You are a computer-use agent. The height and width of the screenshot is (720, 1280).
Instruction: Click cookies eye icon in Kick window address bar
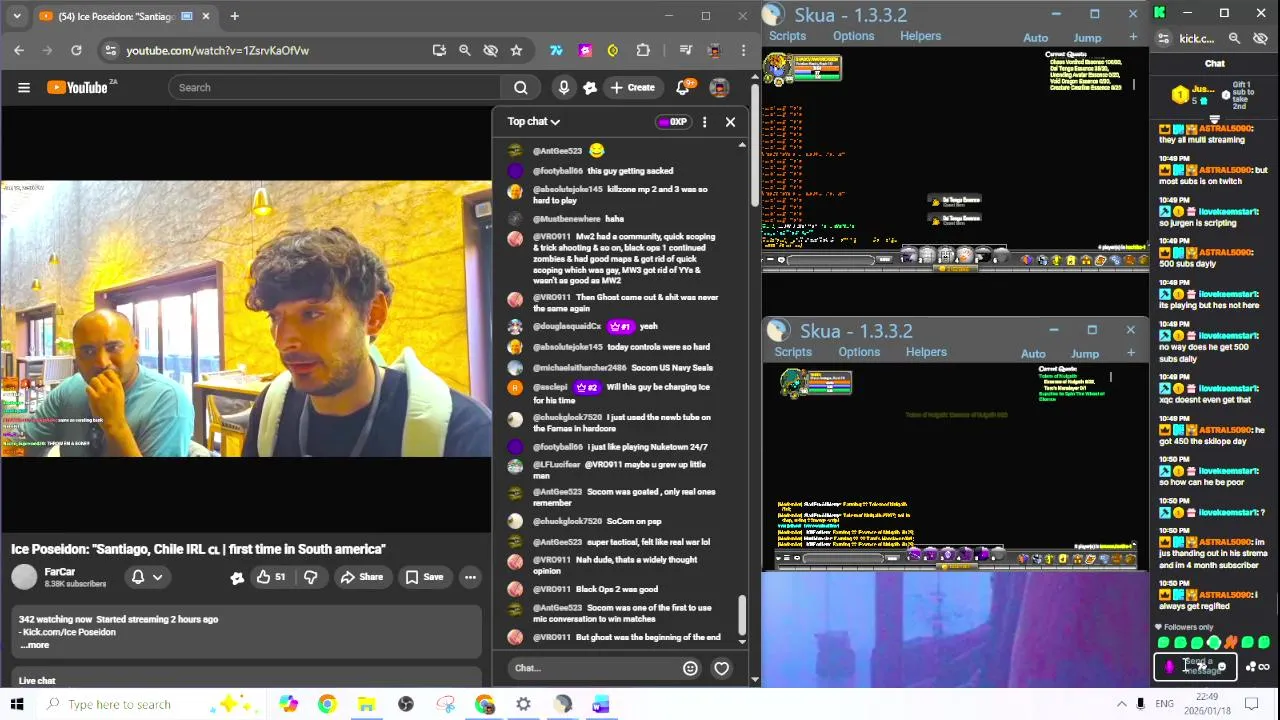tap(1260, 39)
